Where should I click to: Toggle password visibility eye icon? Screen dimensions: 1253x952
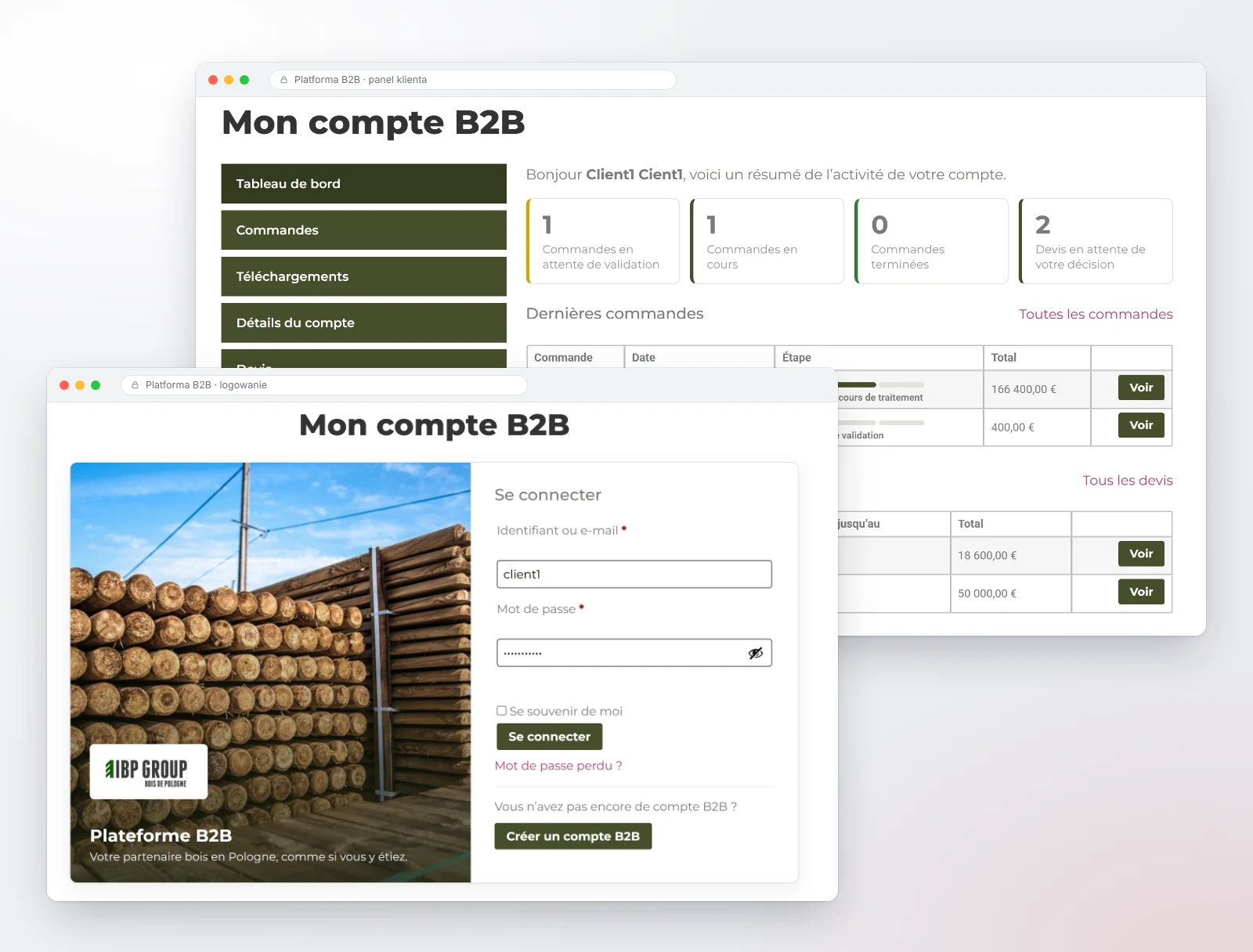pos(756,653)
